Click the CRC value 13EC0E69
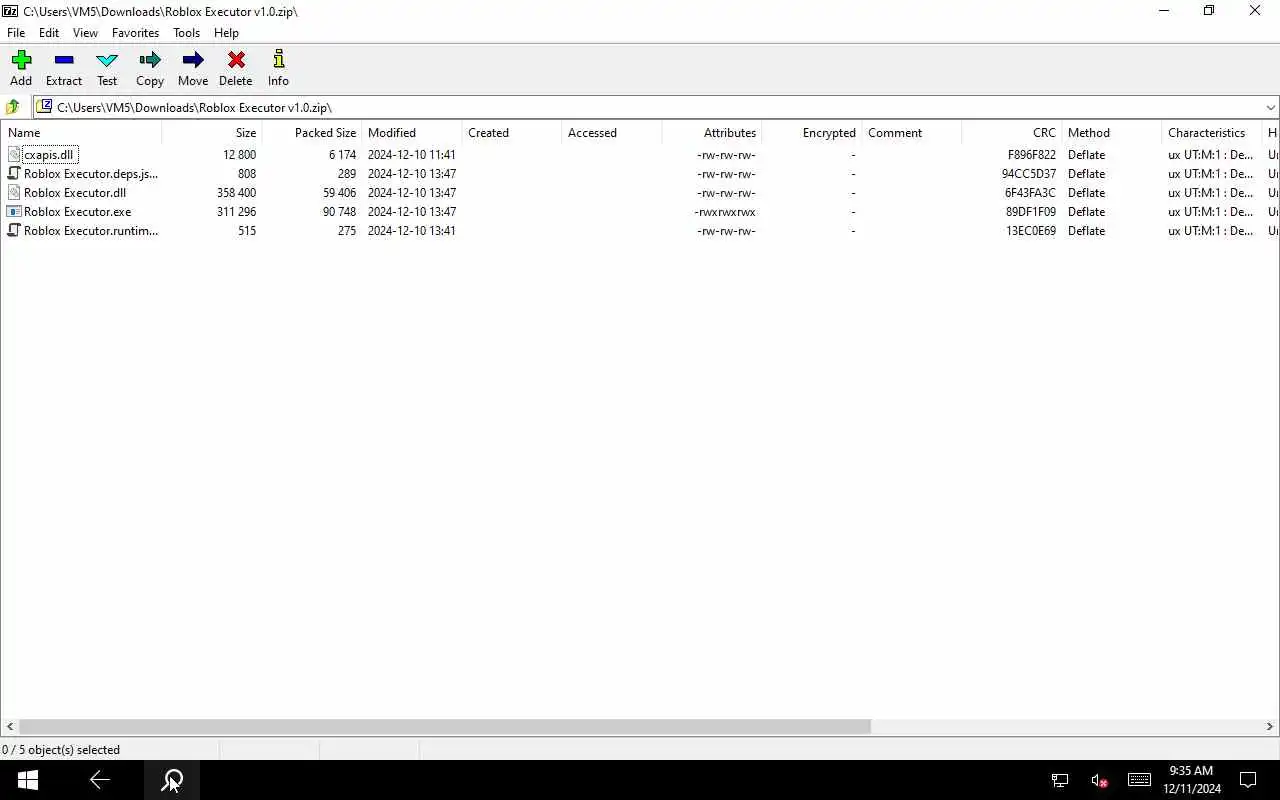1280x800 pixels. pos(1031,231)
